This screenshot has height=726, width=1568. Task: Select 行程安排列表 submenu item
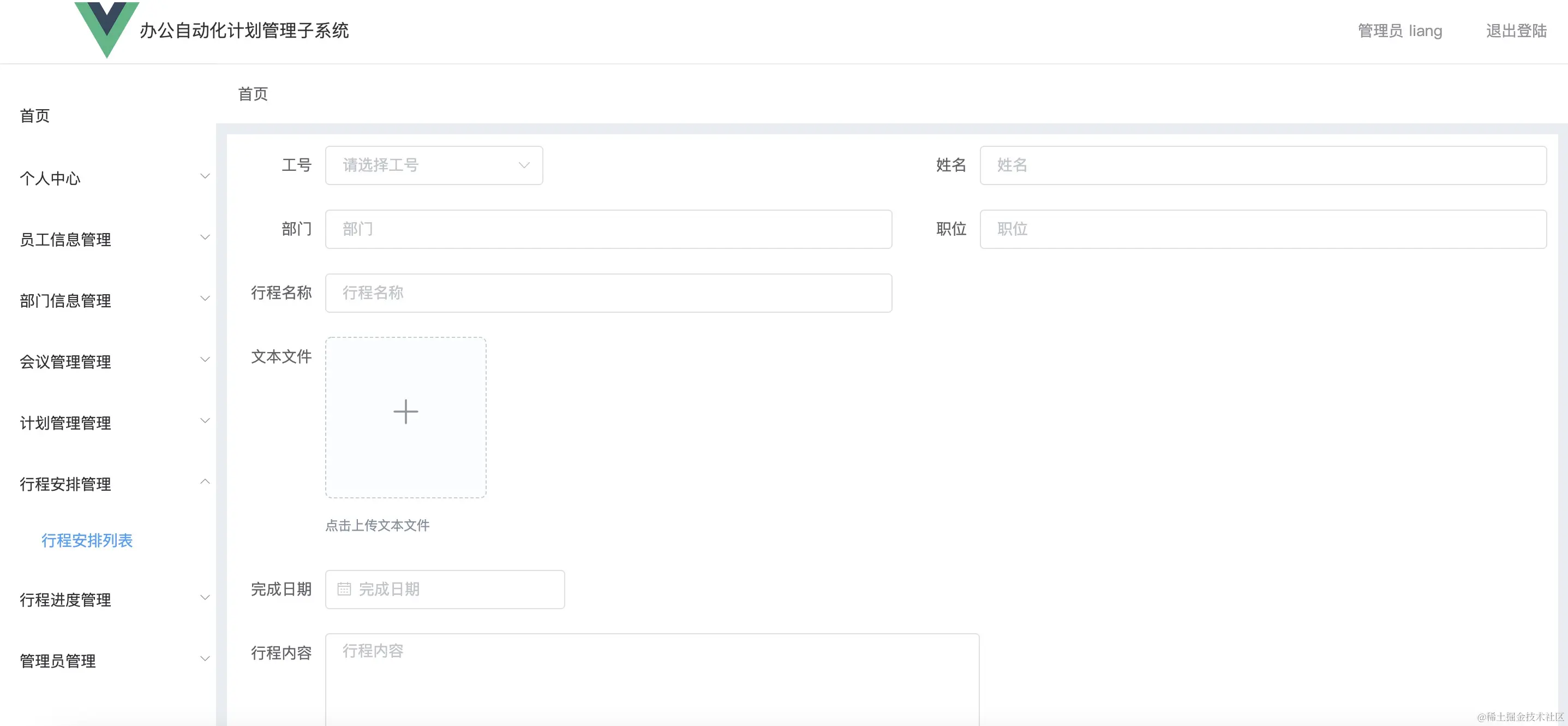tap(87, 540)
